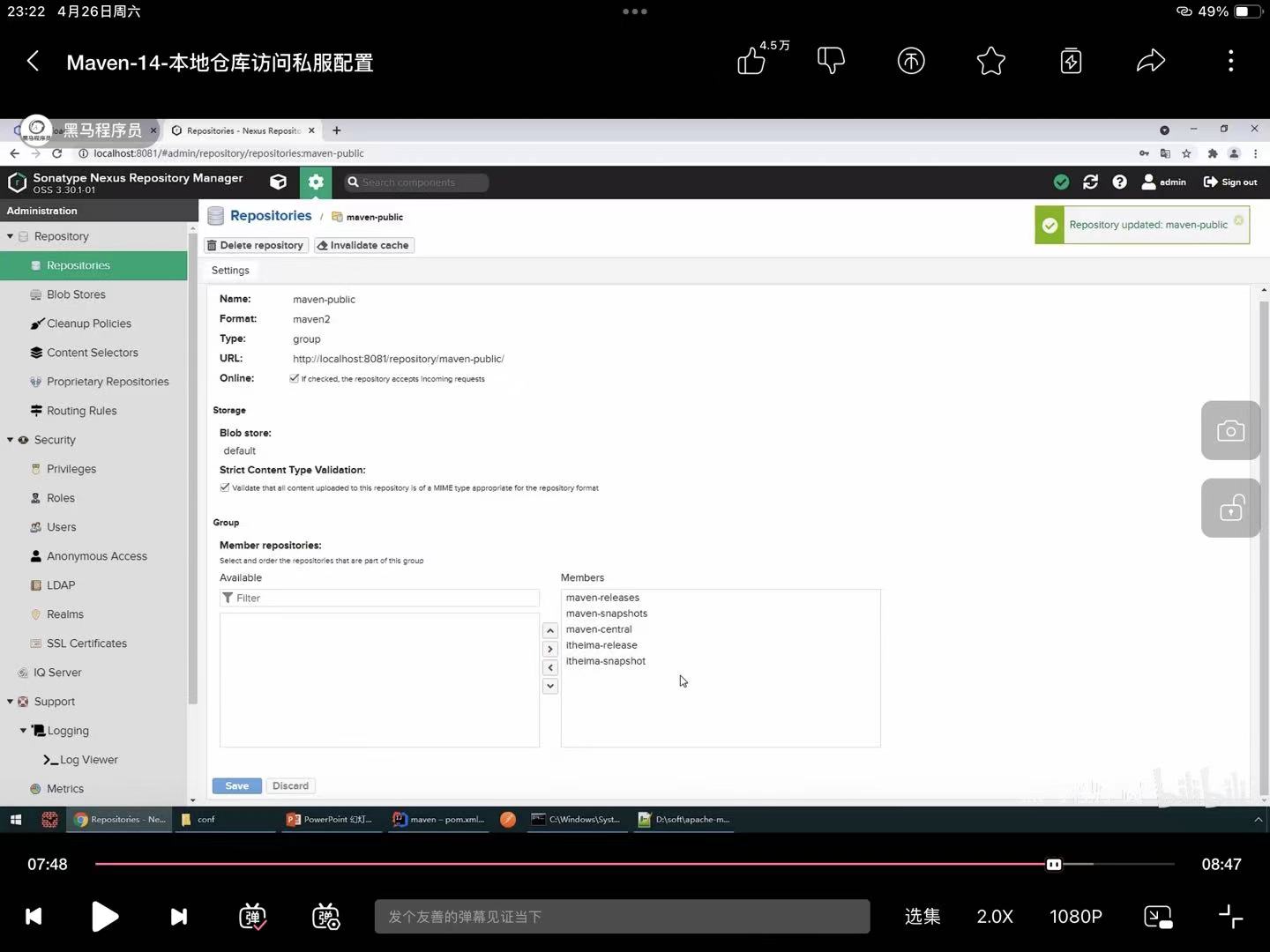Open the 选集 episode list
The image size is (1270, 952).
923,917
